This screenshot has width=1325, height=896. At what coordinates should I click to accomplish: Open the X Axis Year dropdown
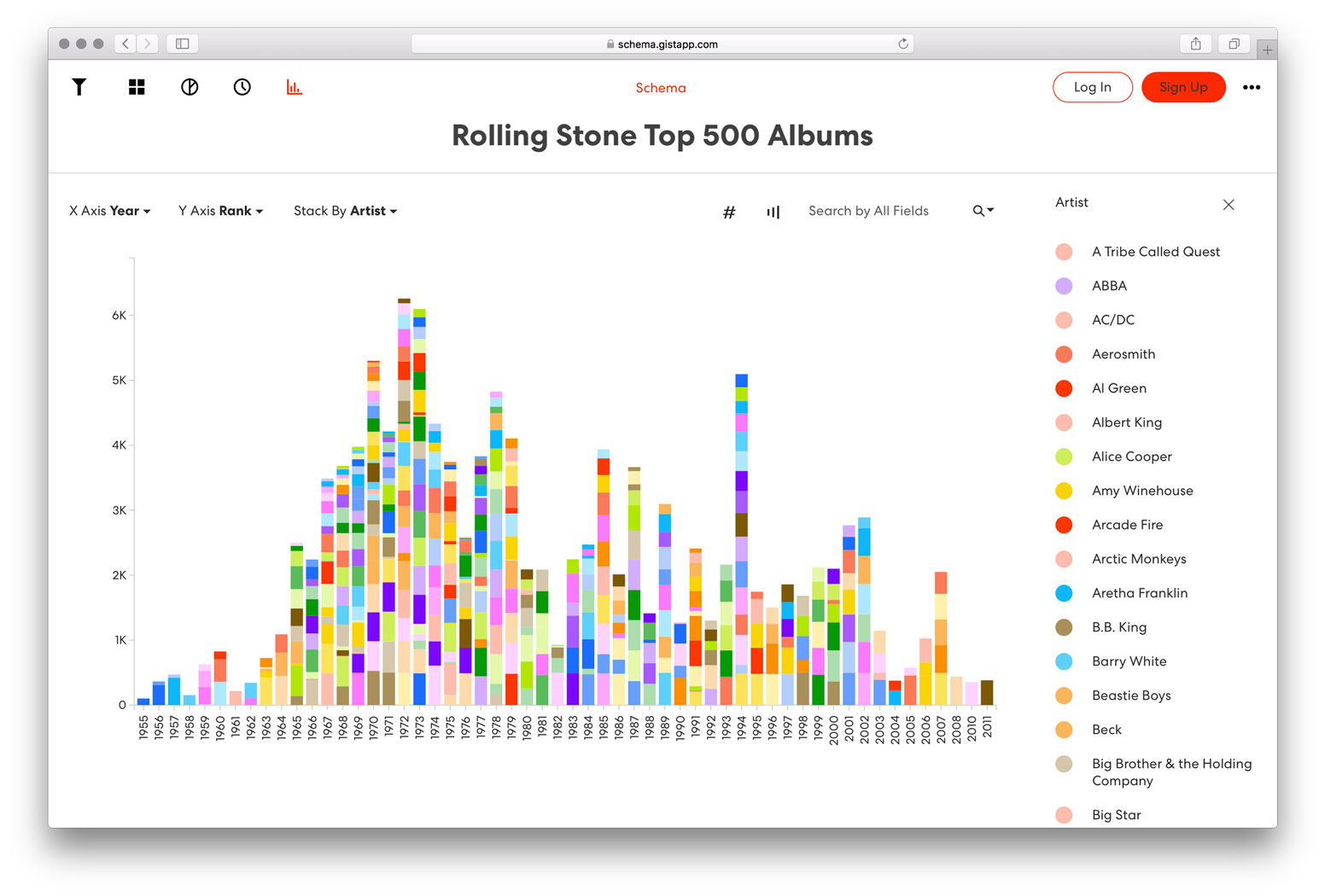point(109,211)
